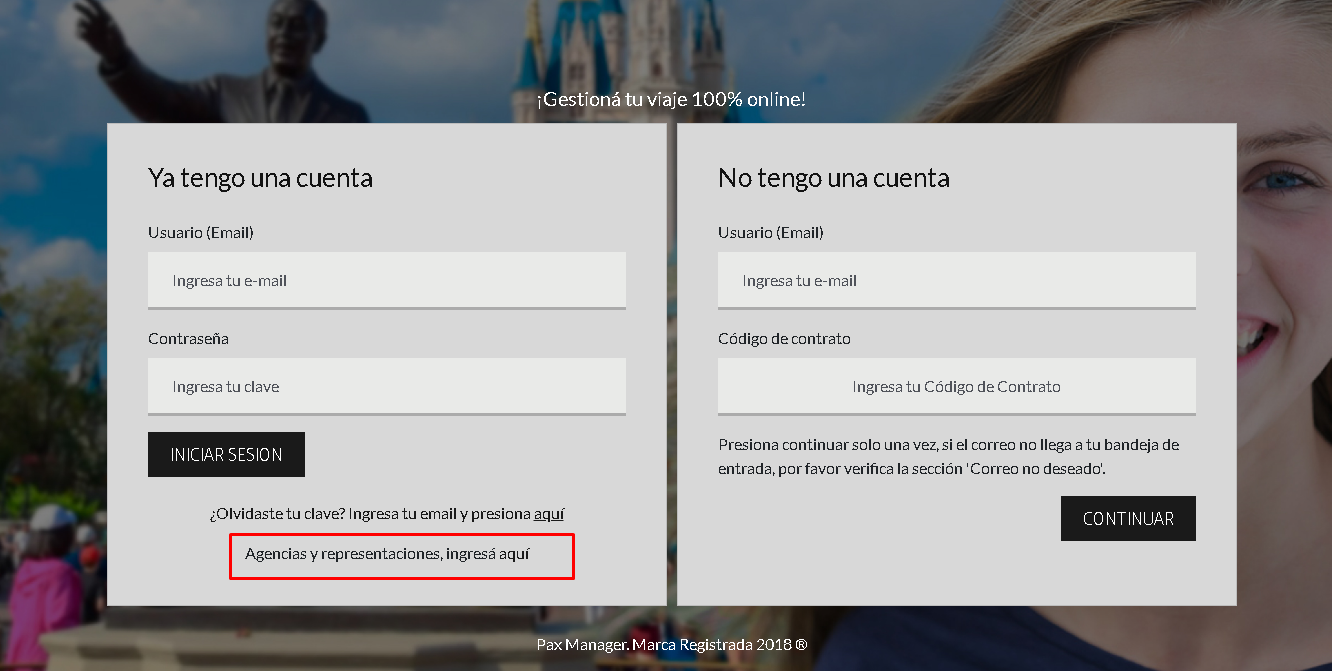Image resolution: width=1332 pixels, height=671 pixels.
Task: Click the Usuario (Email) label in the right panel
Action: coord(771,232)
